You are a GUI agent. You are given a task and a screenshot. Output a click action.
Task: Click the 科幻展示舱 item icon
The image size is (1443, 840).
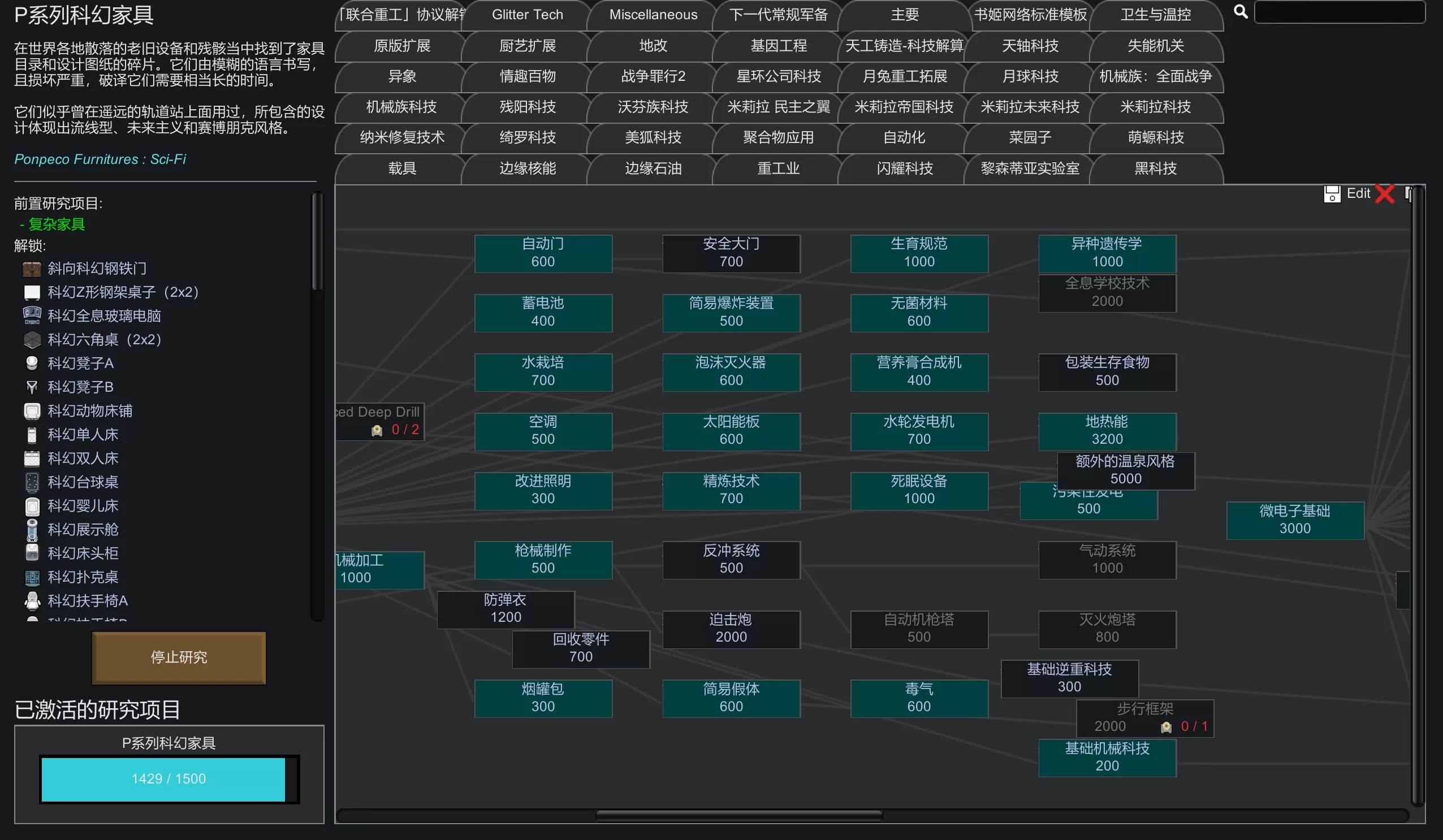32,530
